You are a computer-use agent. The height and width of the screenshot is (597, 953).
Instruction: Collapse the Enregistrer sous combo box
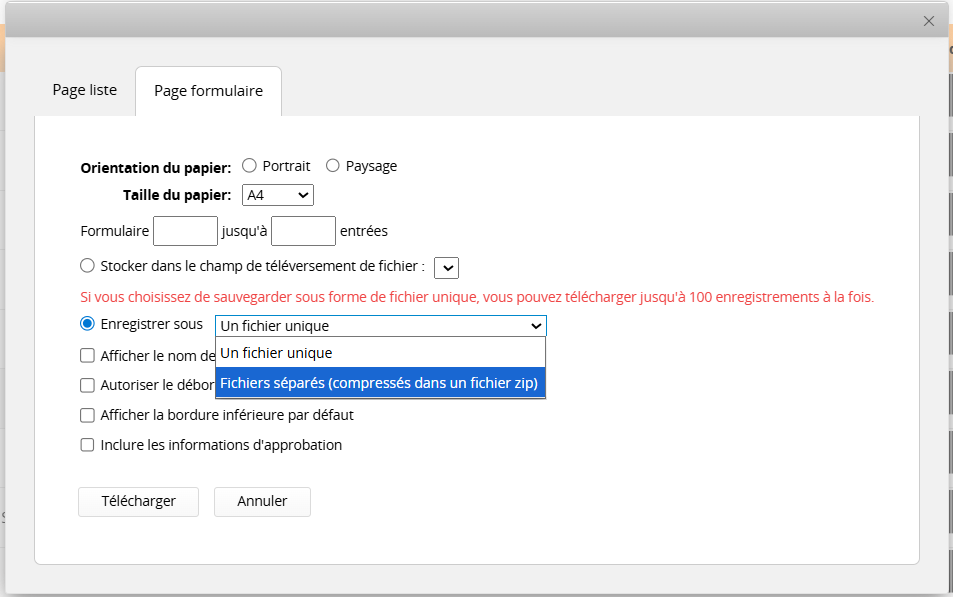(x=381, y=325)
